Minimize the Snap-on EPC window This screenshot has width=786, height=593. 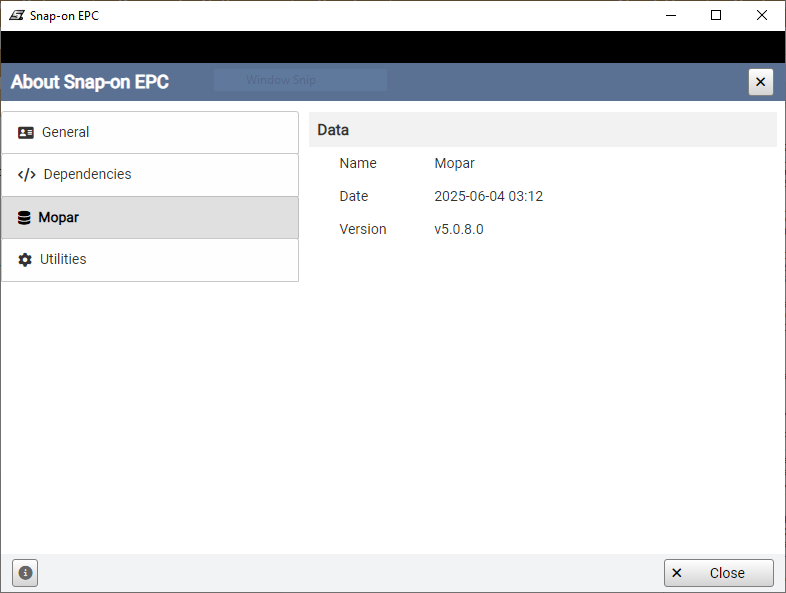pos(670,15)
